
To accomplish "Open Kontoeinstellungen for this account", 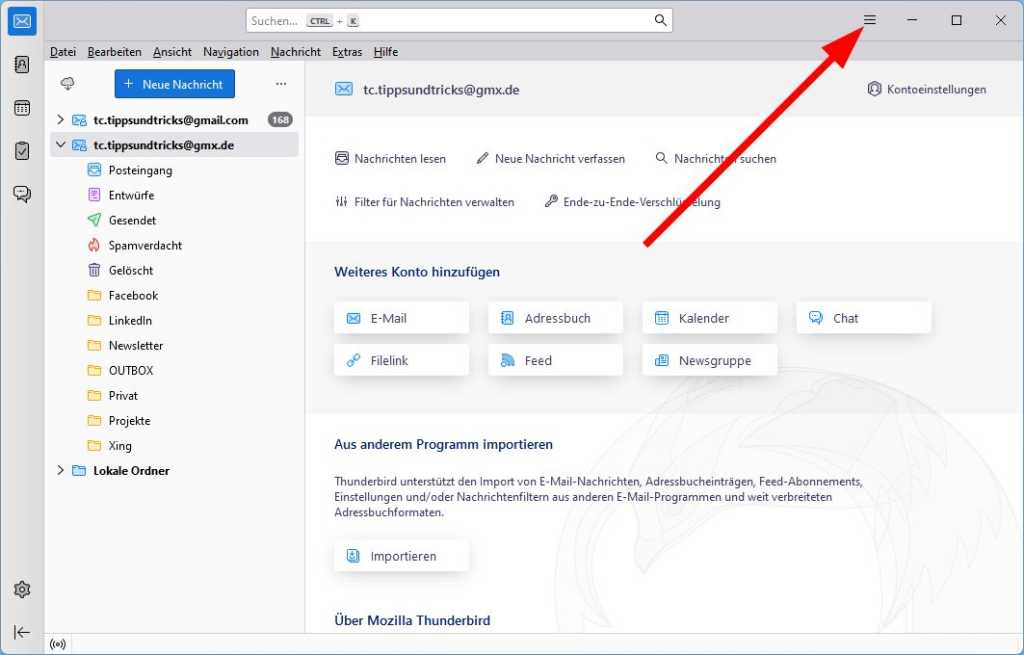I will click(926, 89).
